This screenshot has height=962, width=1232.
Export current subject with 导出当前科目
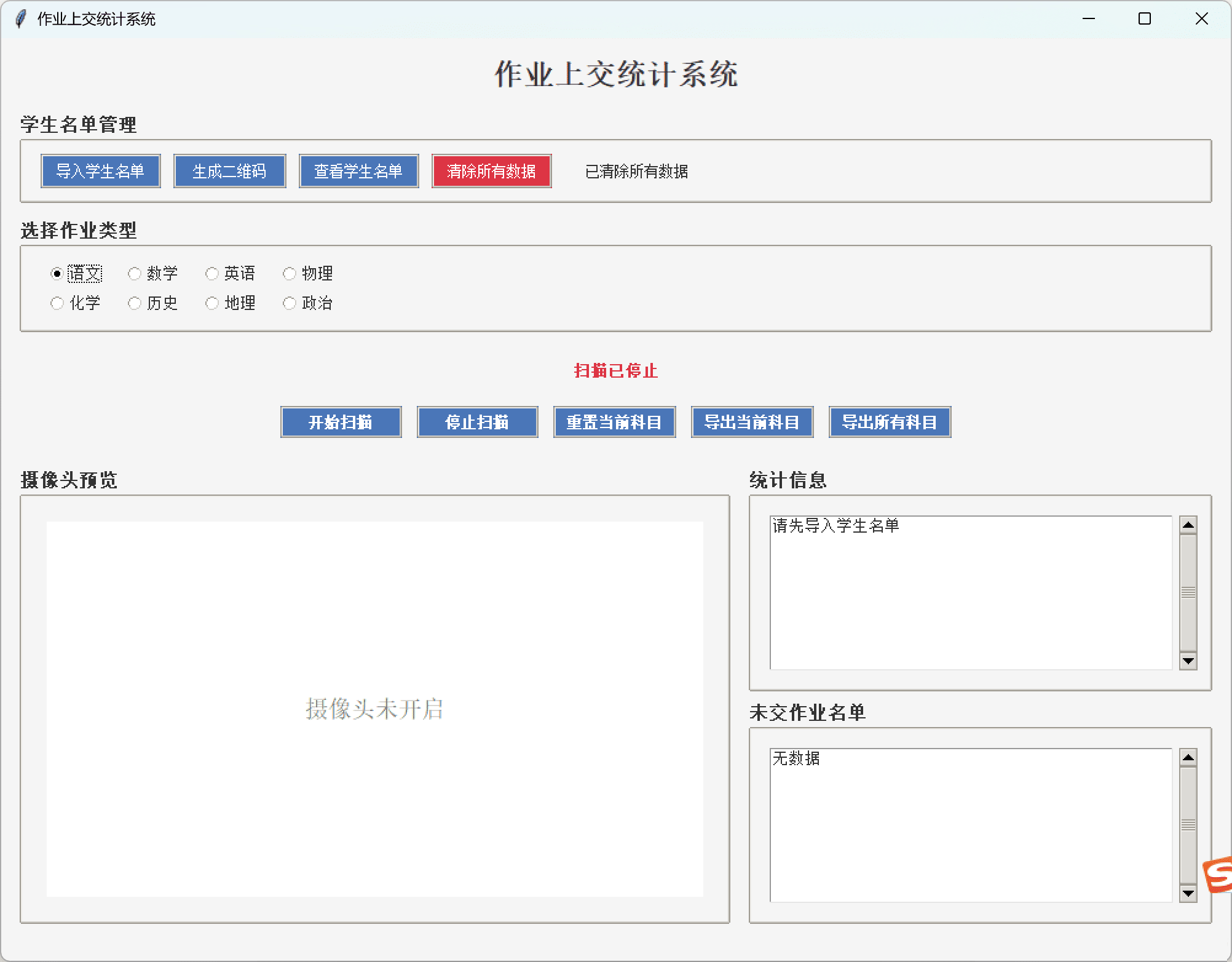click(x=752, y=422)
